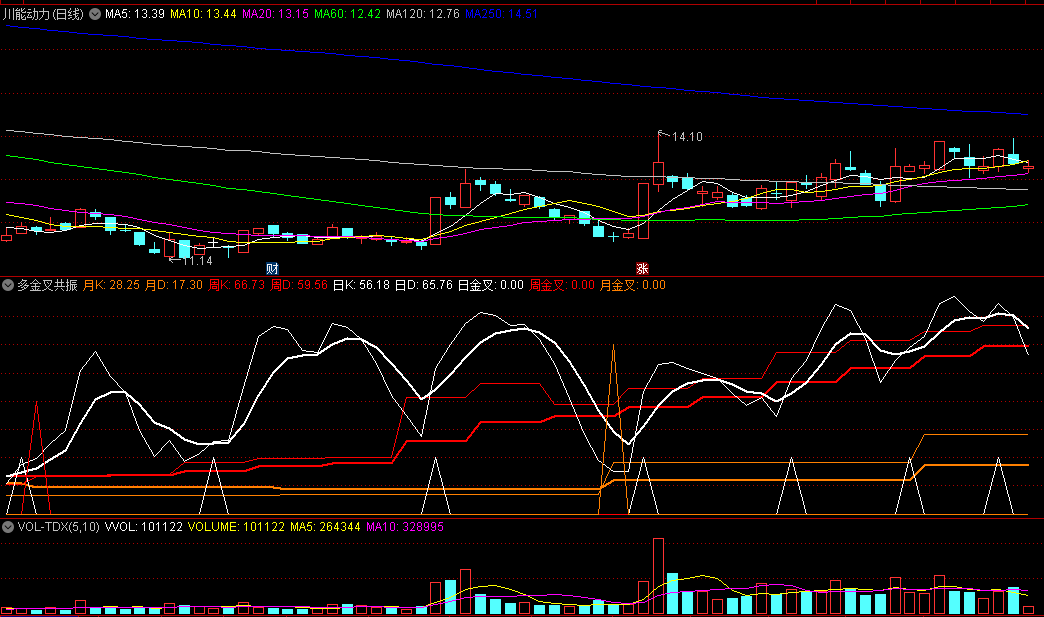Click the MA120: 12.76 label

coord(423,14)
